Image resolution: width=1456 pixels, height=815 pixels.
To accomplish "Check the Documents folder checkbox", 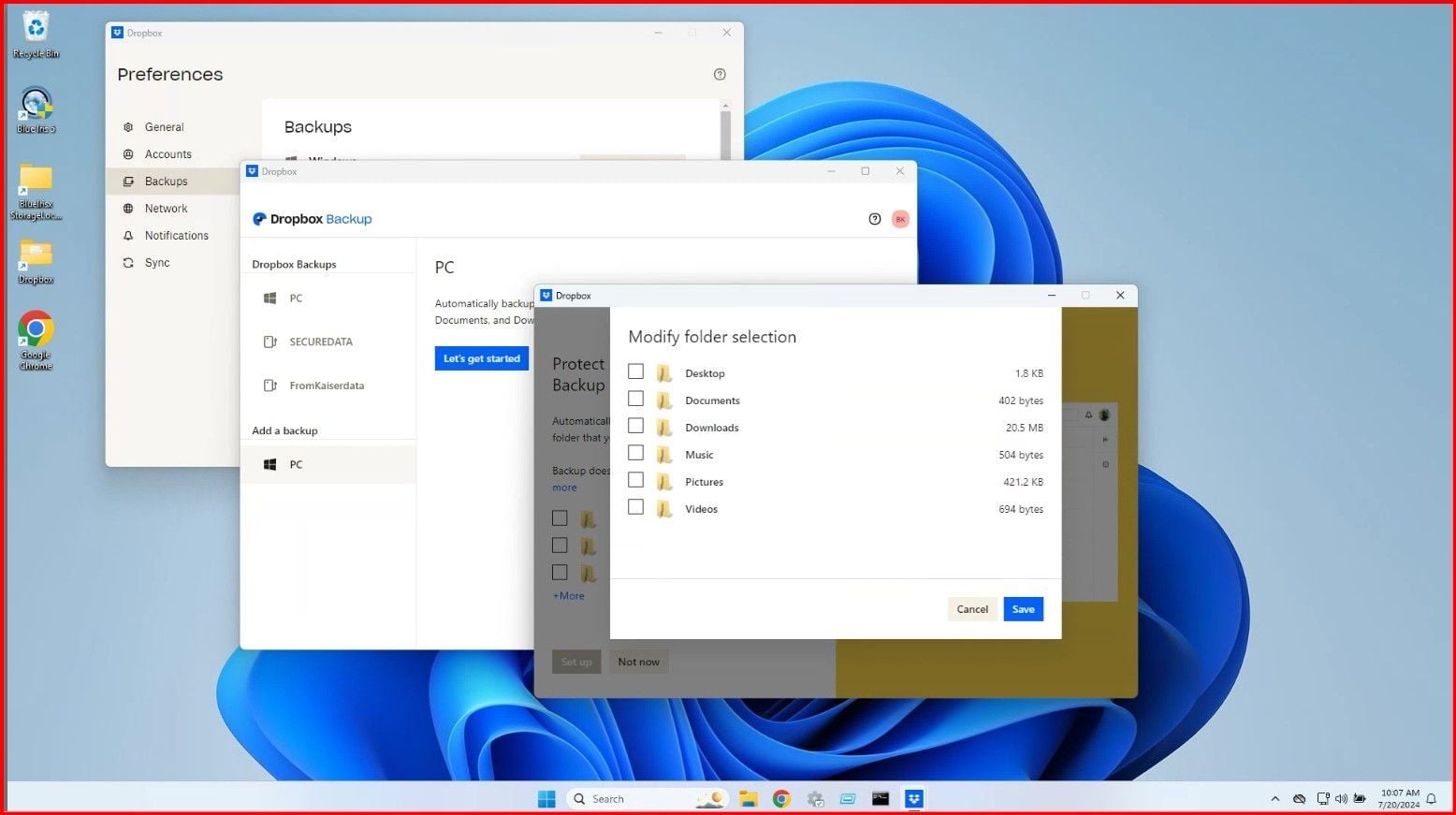I will (x=636, y=399).
